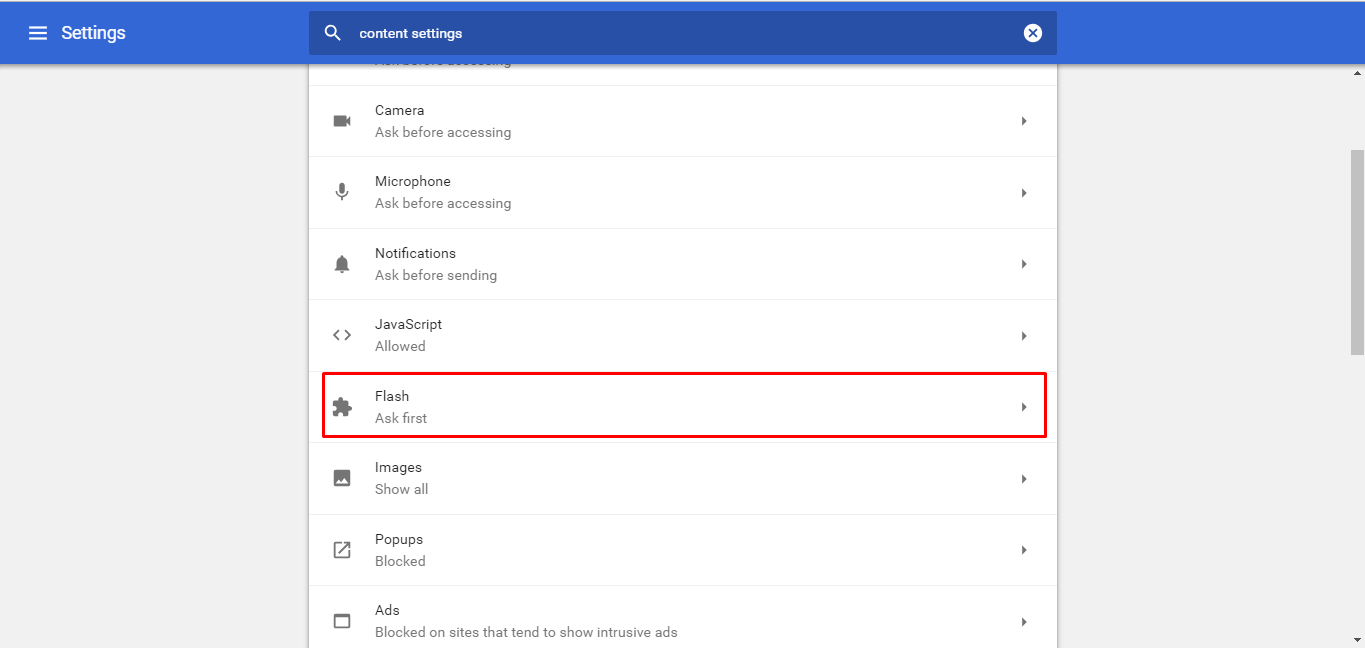Expand Flash settings arrow
Screen dimensions: 1365x648
pyautogui.click(x=1023, y=407)
